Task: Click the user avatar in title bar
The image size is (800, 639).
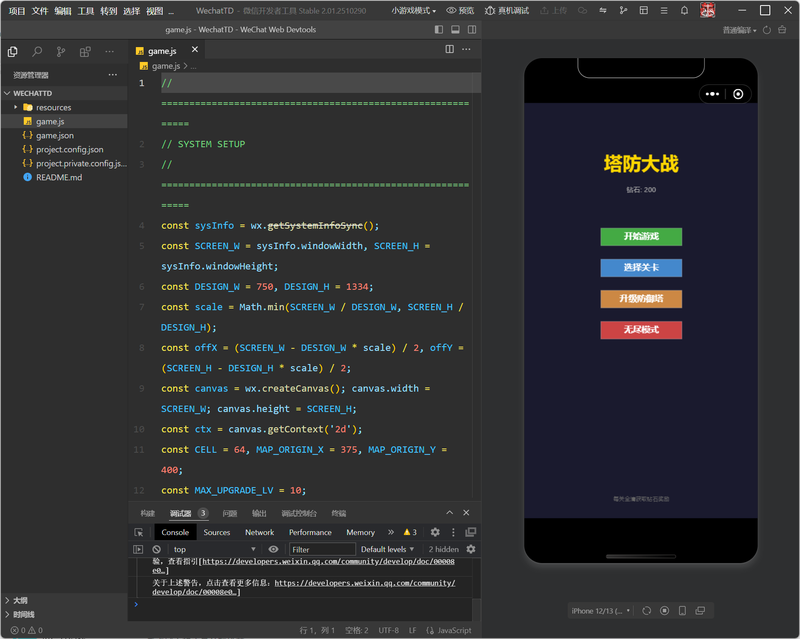Action: point(707,10)
